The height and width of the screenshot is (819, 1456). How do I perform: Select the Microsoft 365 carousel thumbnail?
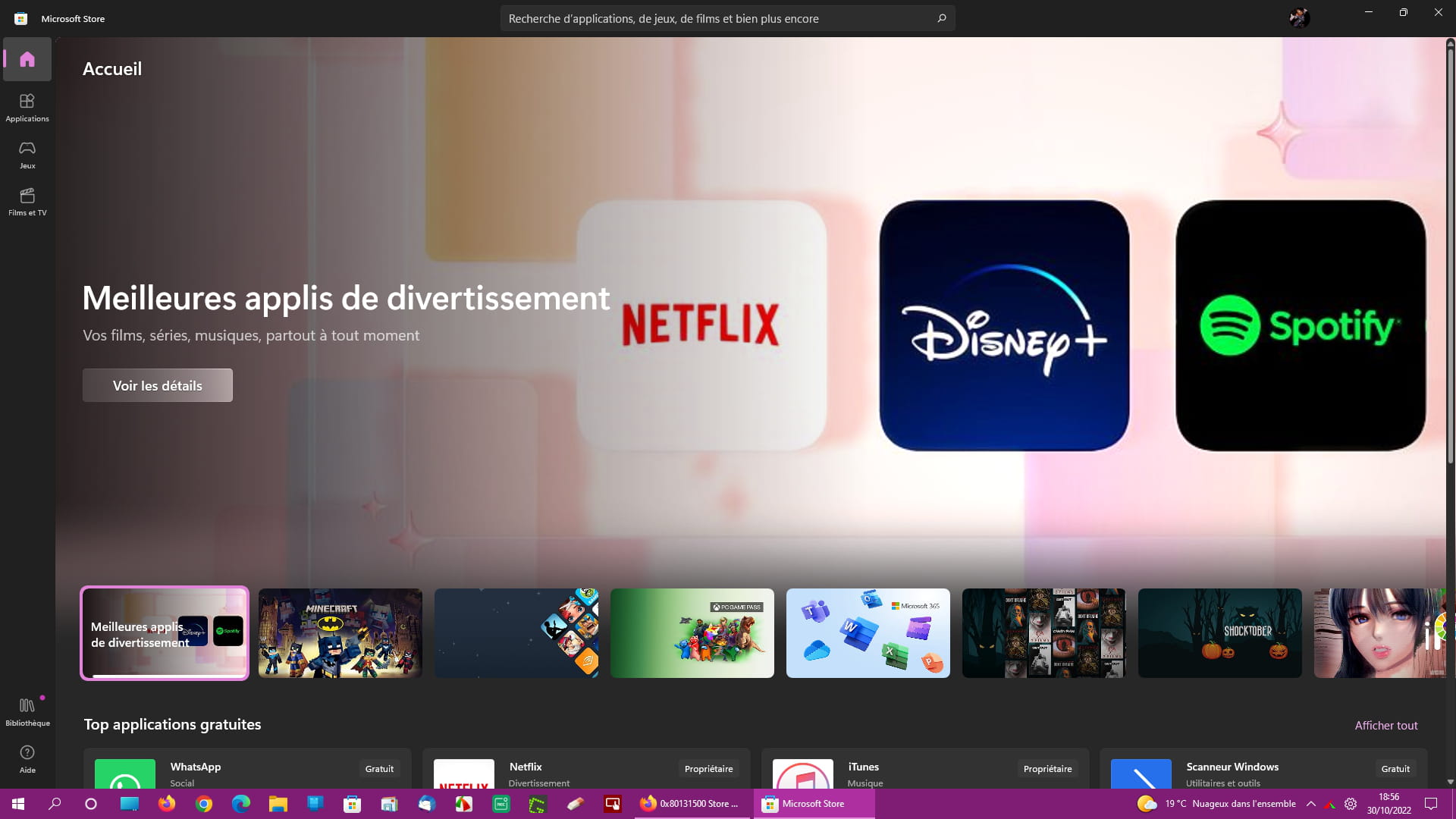(x=868, y=633)
